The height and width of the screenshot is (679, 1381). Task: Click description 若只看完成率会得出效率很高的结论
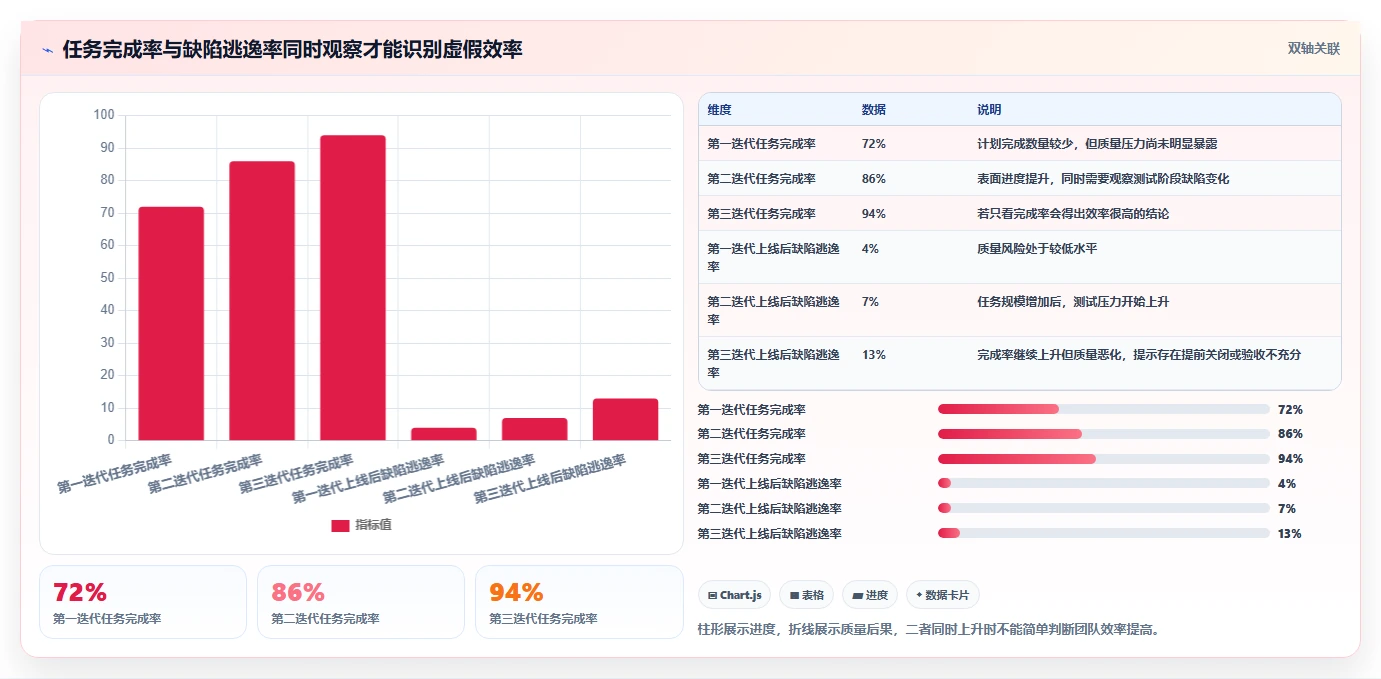click(x=1073, y=214)
